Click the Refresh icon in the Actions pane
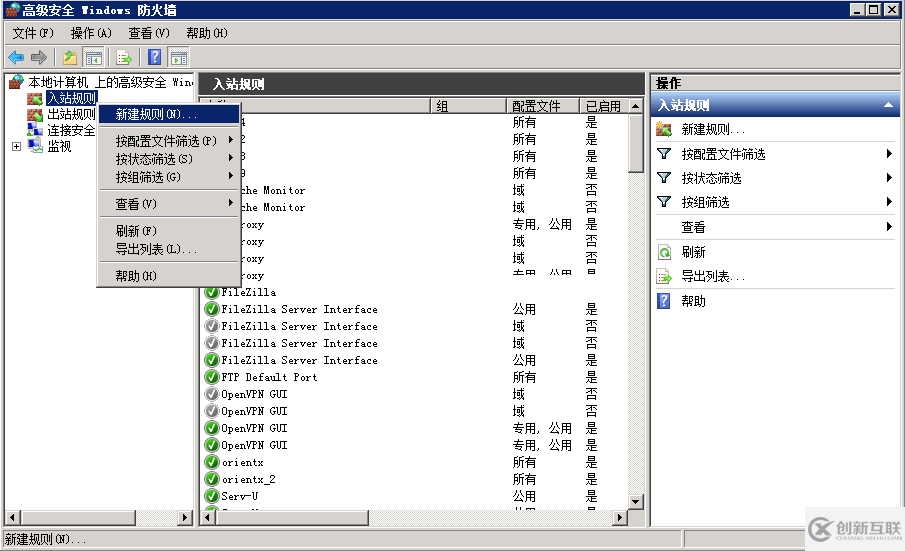The width and height of the screenshot is (905, 551). [664, 252]
